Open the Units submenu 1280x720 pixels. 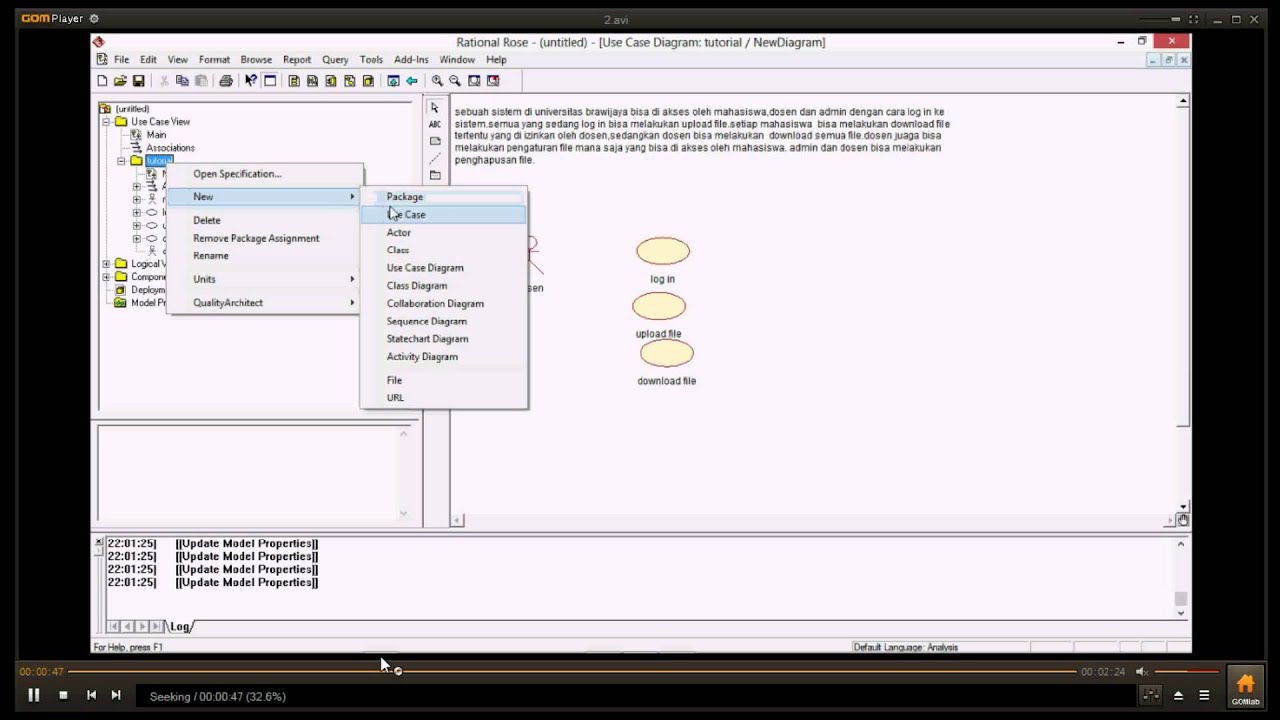click(x=265, y=279)
